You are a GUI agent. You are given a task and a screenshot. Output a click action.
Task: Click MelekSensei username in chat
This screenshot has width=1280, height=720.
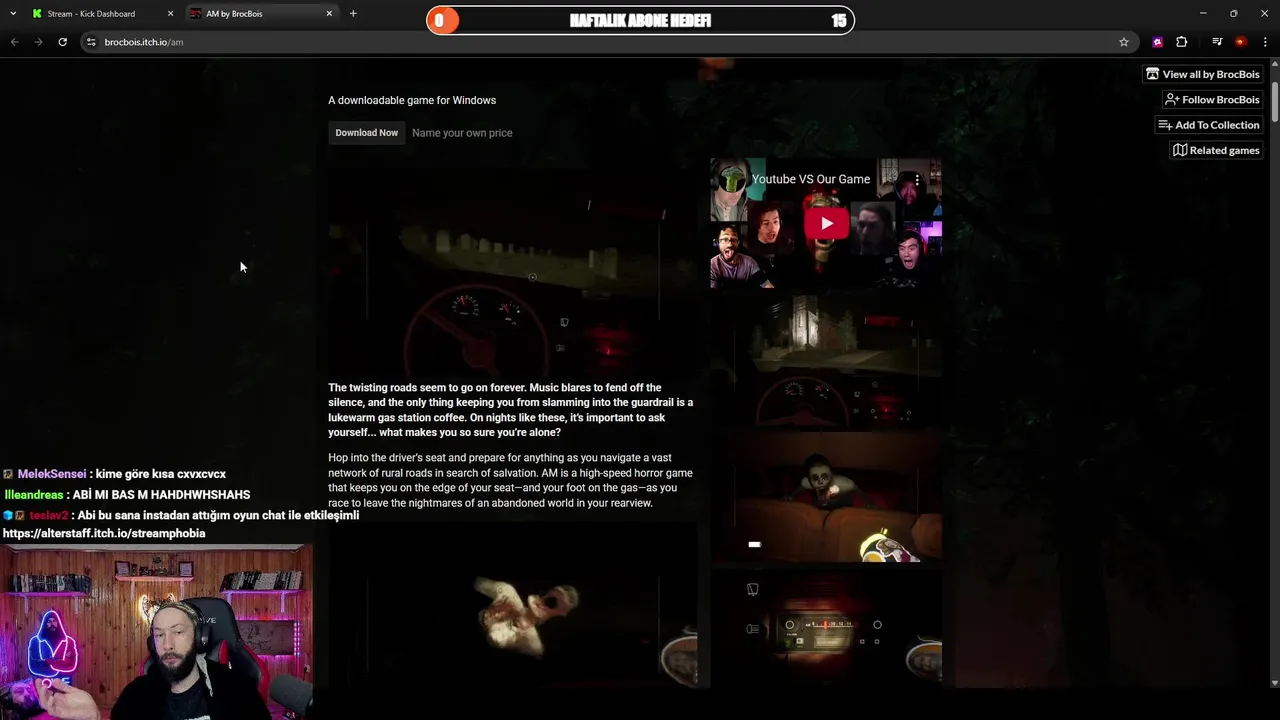52,474
